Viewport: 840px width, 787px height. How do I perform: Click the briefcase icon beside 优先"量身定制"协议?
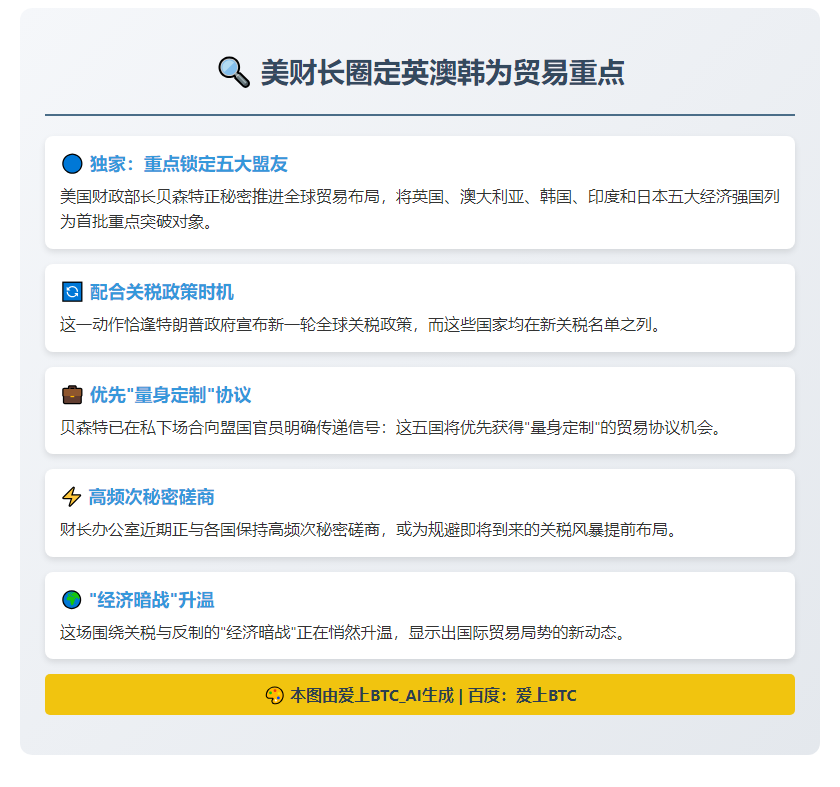72,395
